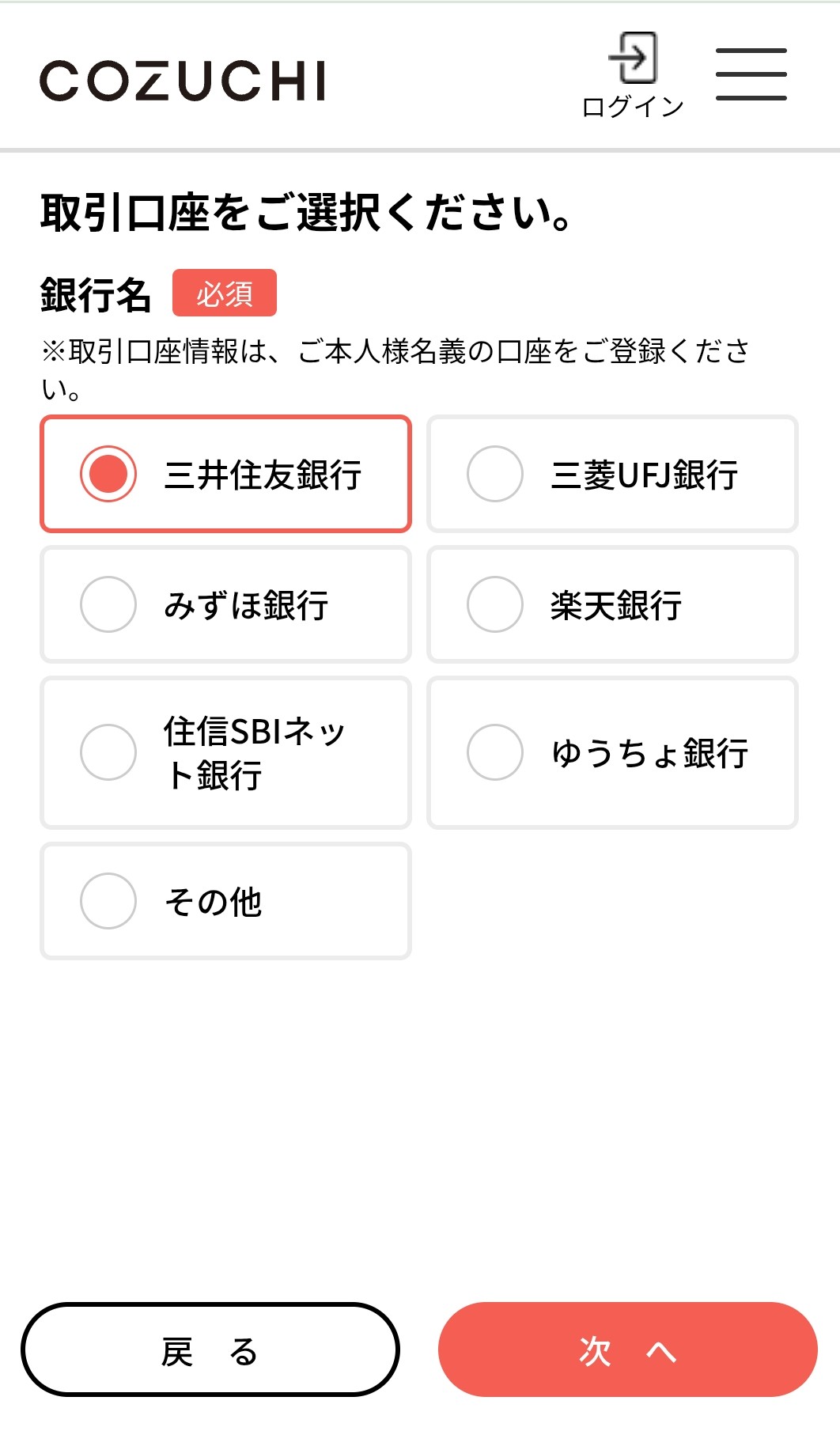Click the 取引口座をご選択ください heading
The image size is (840, 1446).
coord(306,213)
